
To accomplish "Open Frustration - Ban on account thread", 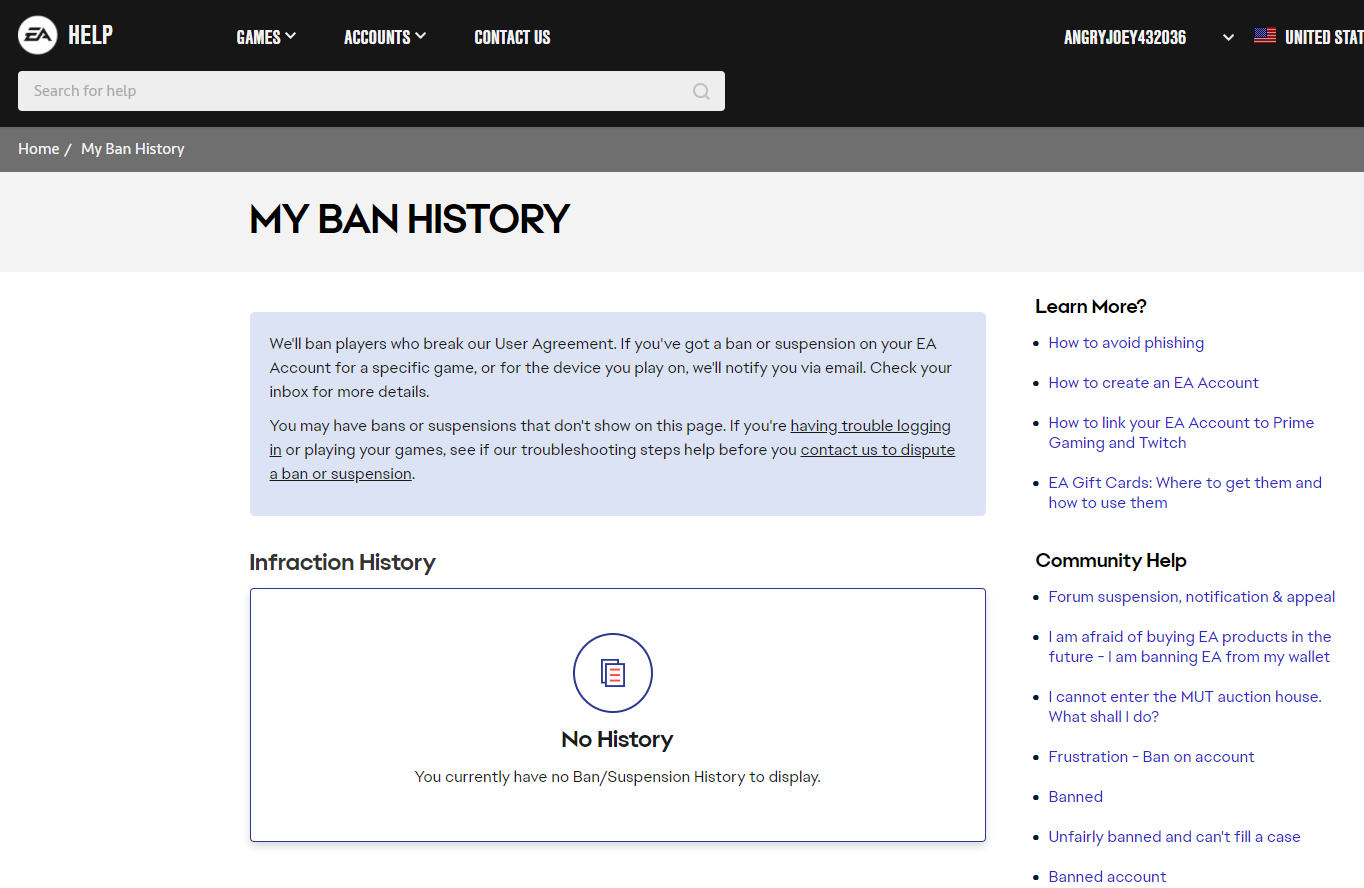I will (x=1151, y=757).
